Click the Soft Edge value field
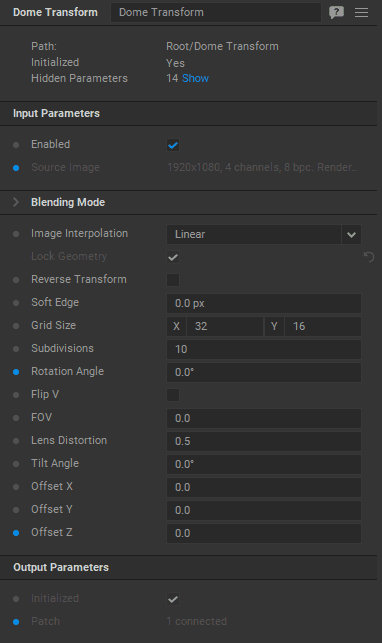382x643 pixels. [264, 303]
